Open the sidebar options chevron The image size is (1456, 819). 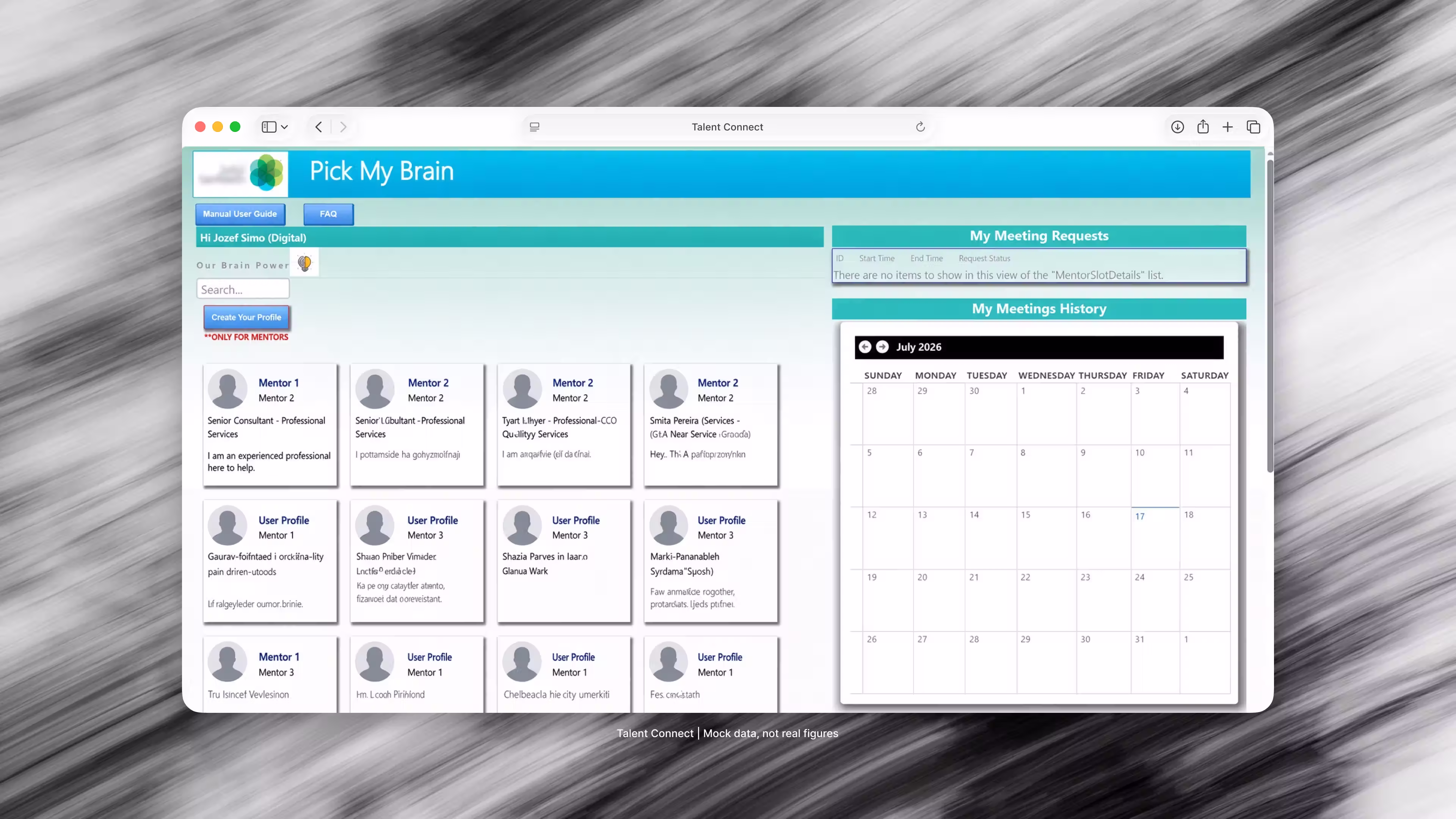tap(284, 127)
